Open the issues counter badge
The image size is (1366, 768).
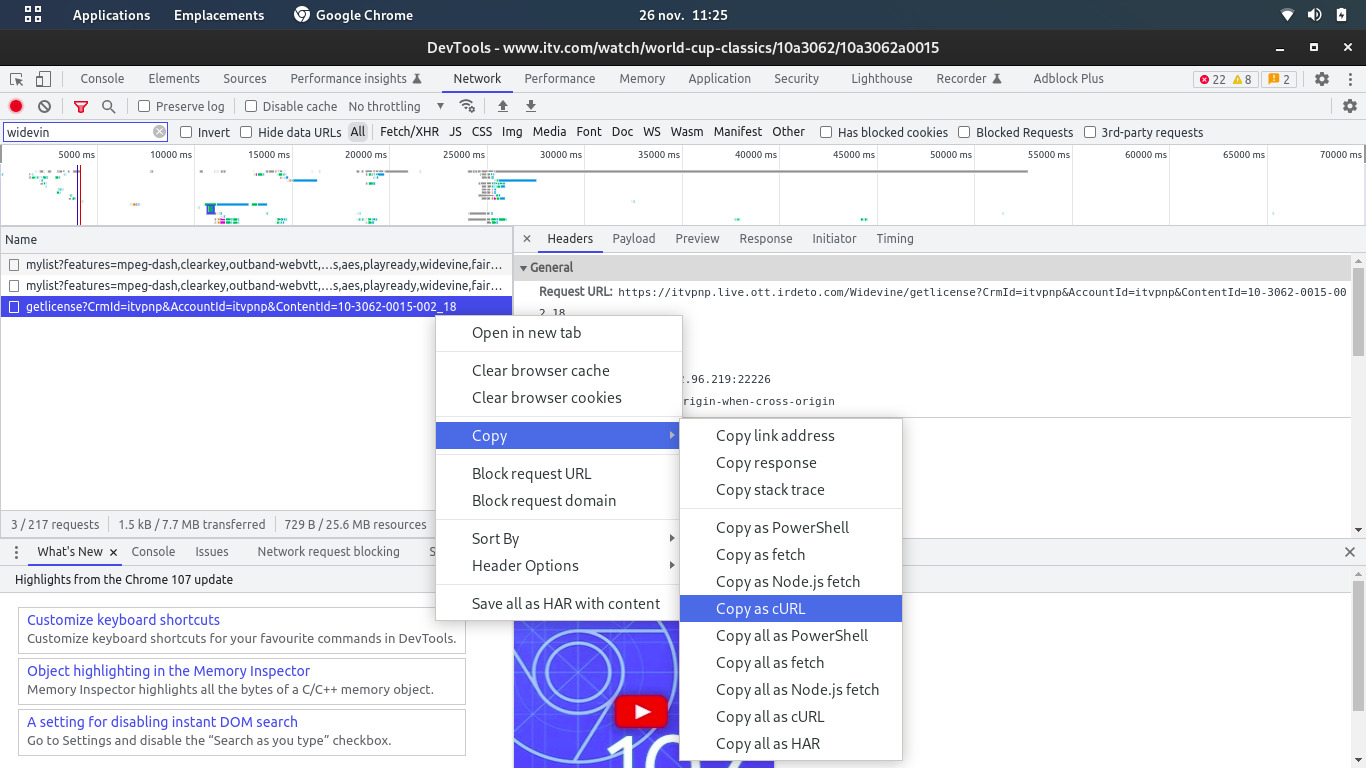coord(1278,79)
